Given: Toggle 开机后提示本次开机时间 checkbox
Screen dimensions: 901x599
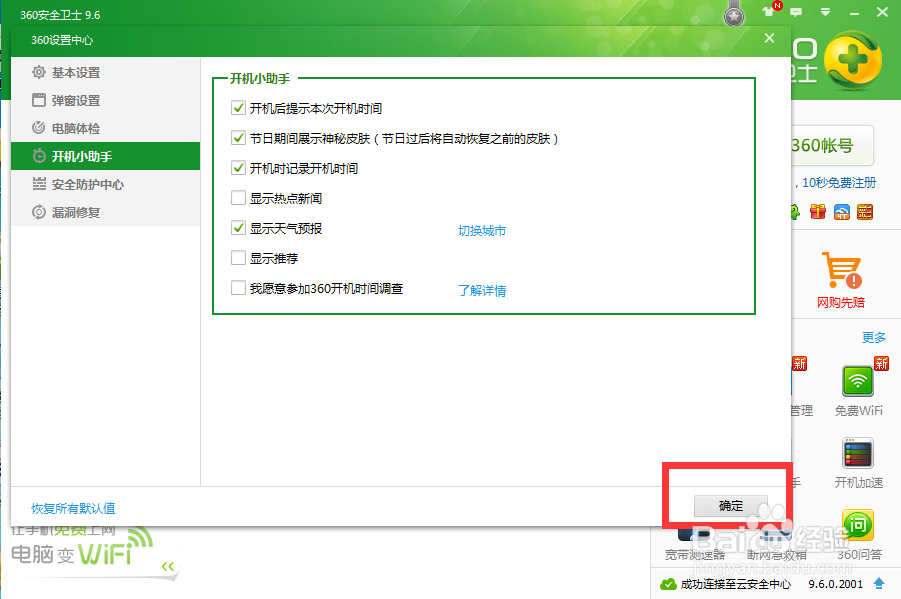Looking at the screenshot, I should click(x=238, y=108).
